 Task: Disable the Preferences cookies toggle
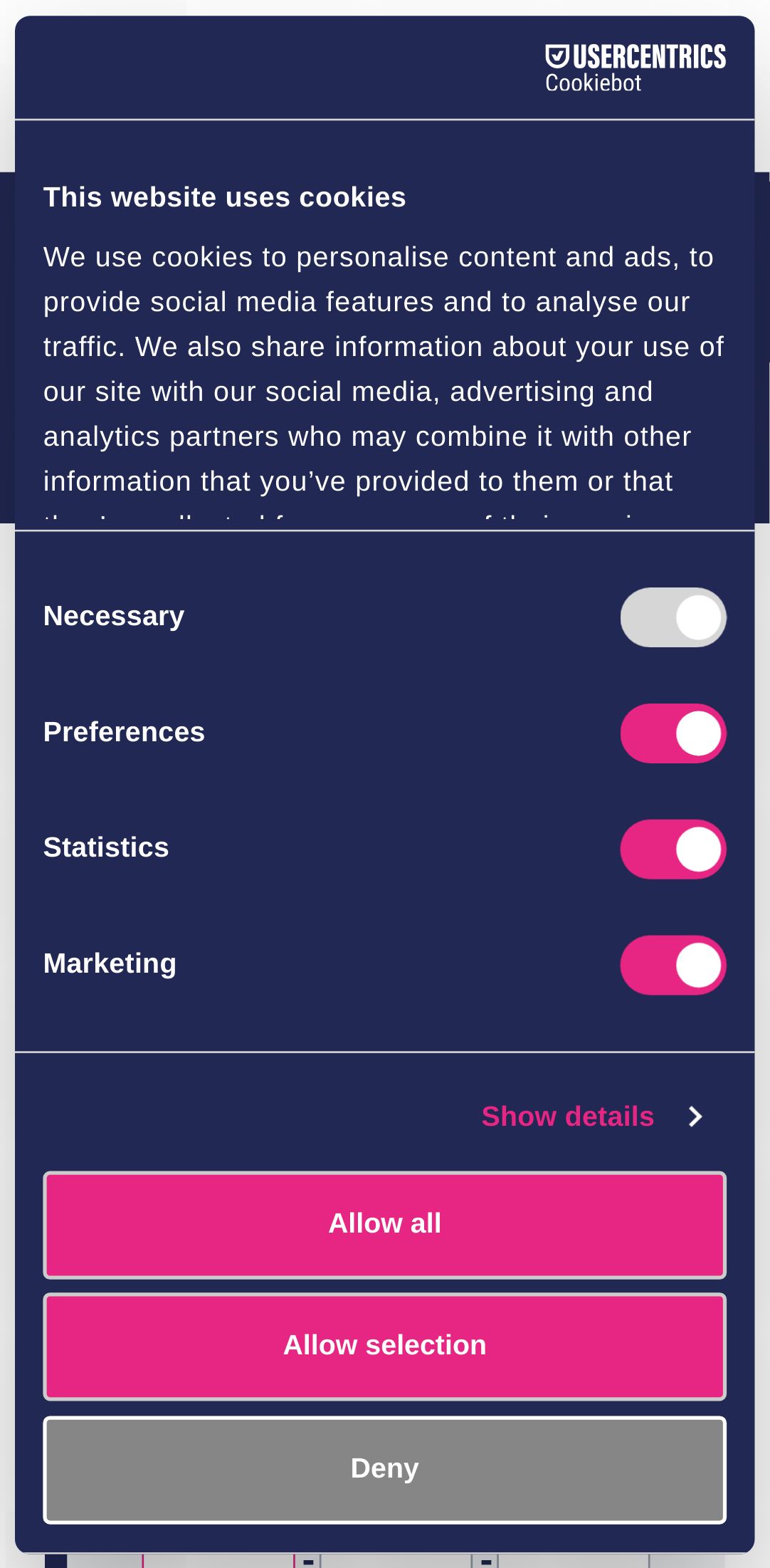coord(673,733)
